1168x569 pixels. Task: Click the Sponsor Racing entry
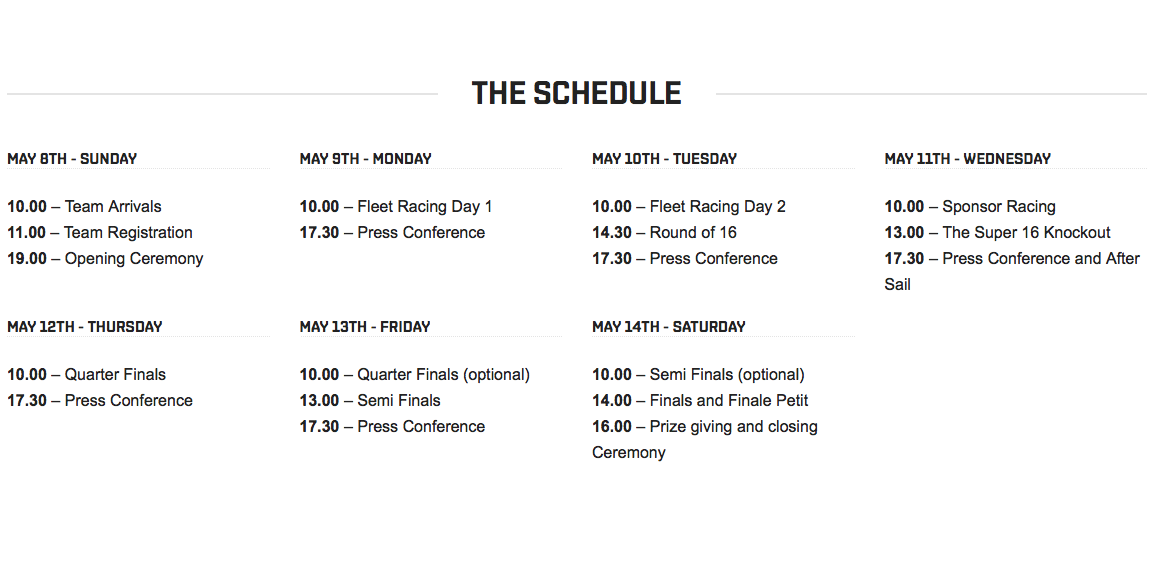(x=970, y=206)
